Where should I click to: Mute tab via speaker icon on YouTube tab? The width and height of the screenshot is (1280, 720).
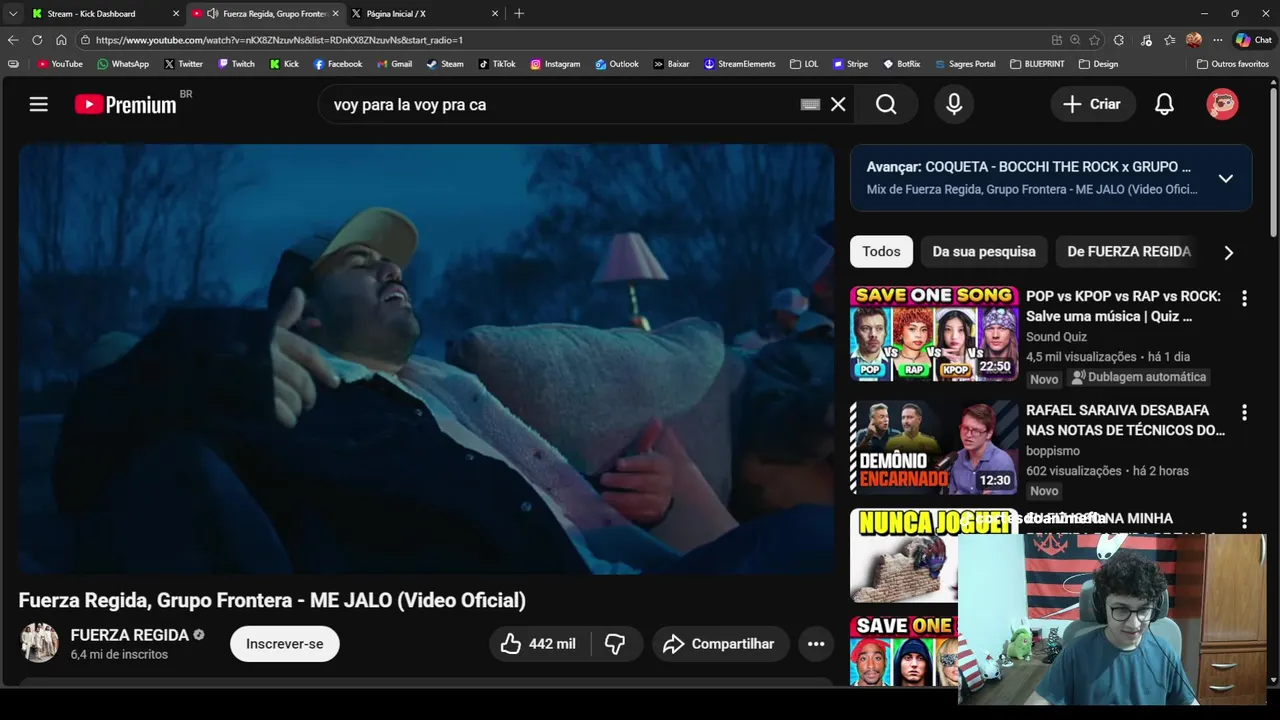pos(212,13)
